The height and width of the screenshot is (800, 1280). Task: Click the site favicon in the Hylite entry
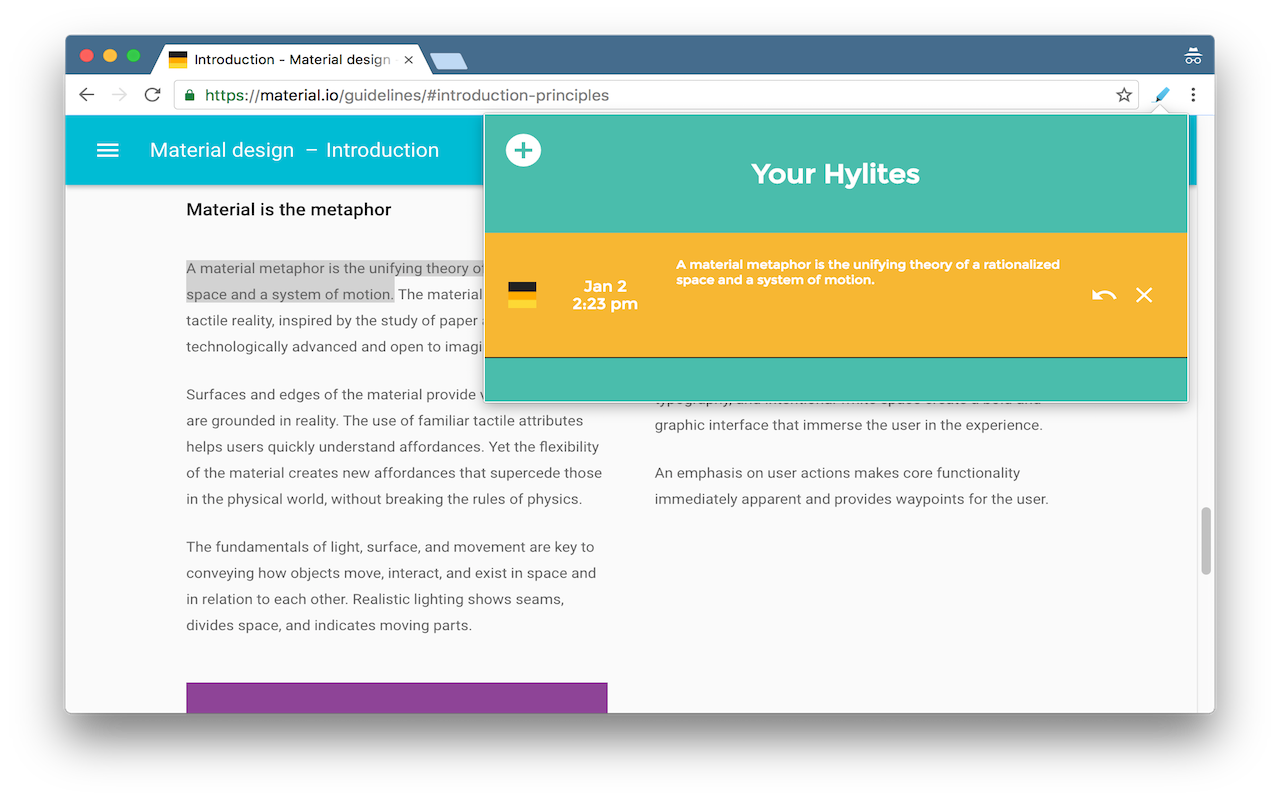click(522, 295)
